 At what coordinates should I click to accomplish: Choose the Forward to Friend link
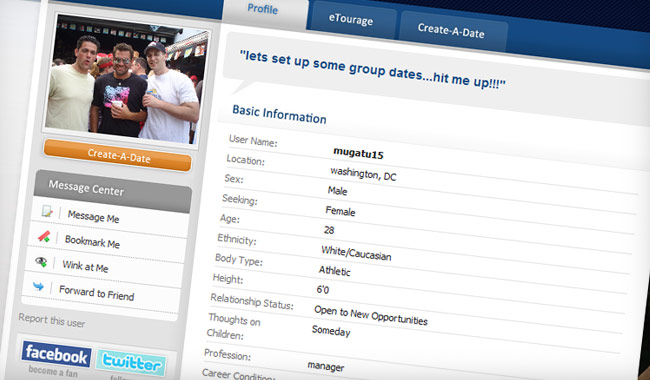(x=97, y=293)
